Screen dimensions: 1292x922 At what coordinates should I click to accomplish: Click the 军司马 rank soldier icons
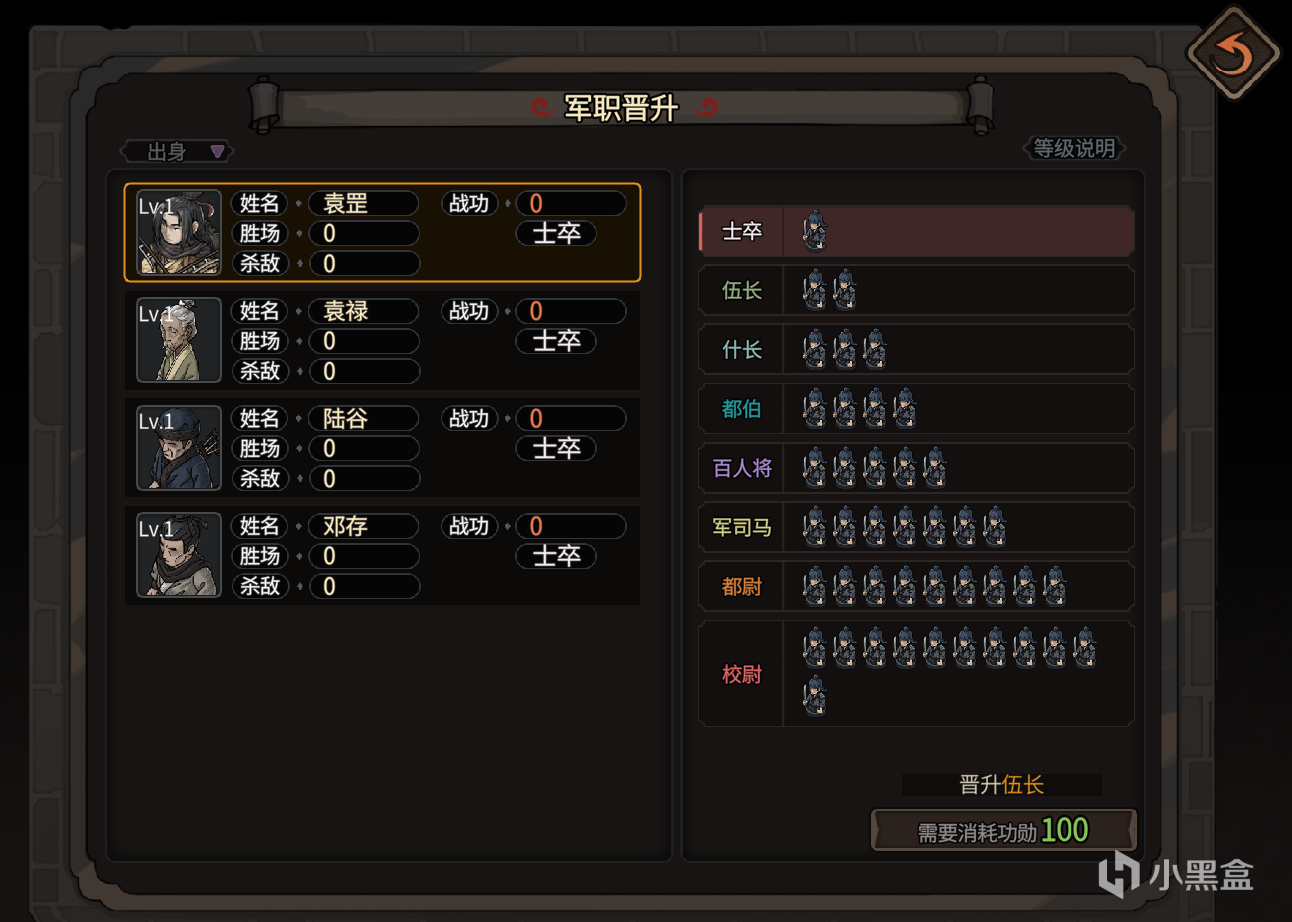pyautogui.click(x=904, y=527)
